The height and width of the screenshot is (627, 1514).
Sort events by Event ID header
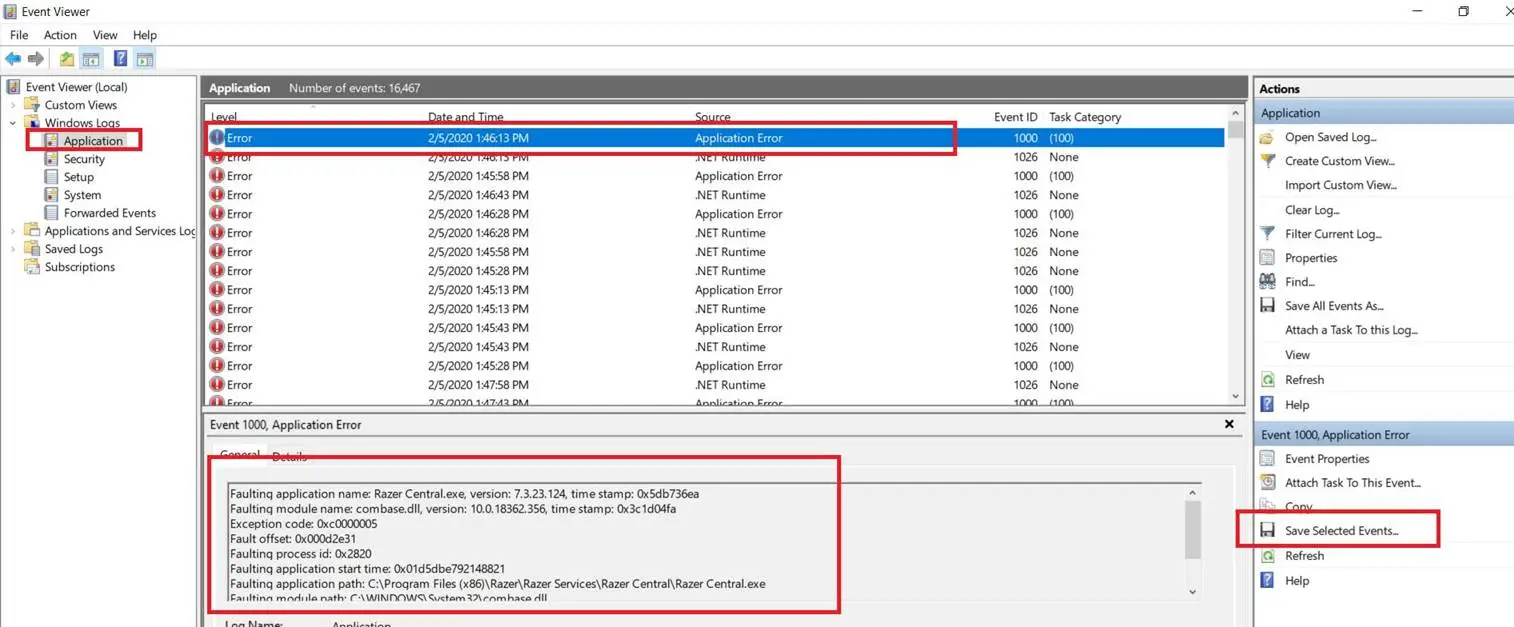coord(1015,117)
